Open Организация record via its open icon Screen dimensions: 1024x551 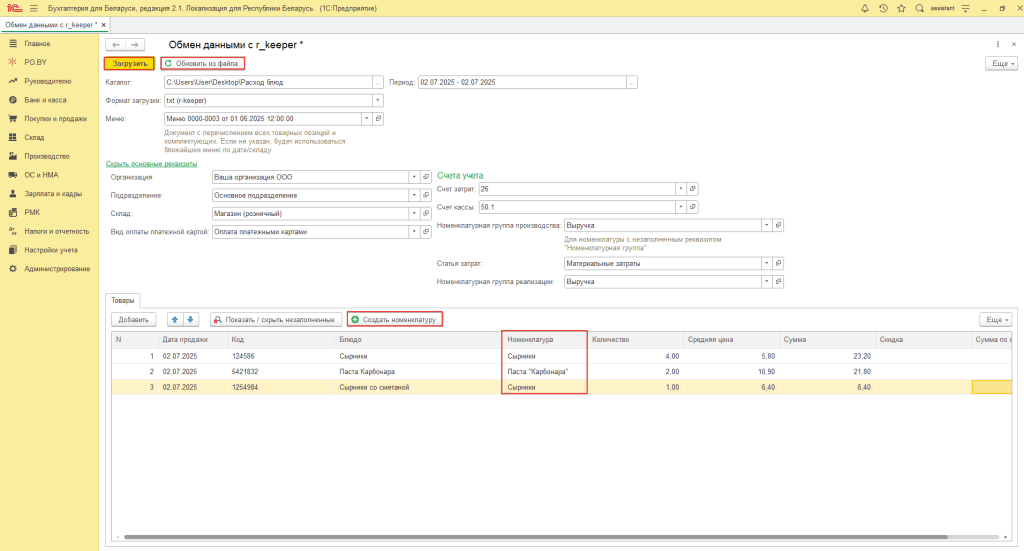[x=426, y=177]
